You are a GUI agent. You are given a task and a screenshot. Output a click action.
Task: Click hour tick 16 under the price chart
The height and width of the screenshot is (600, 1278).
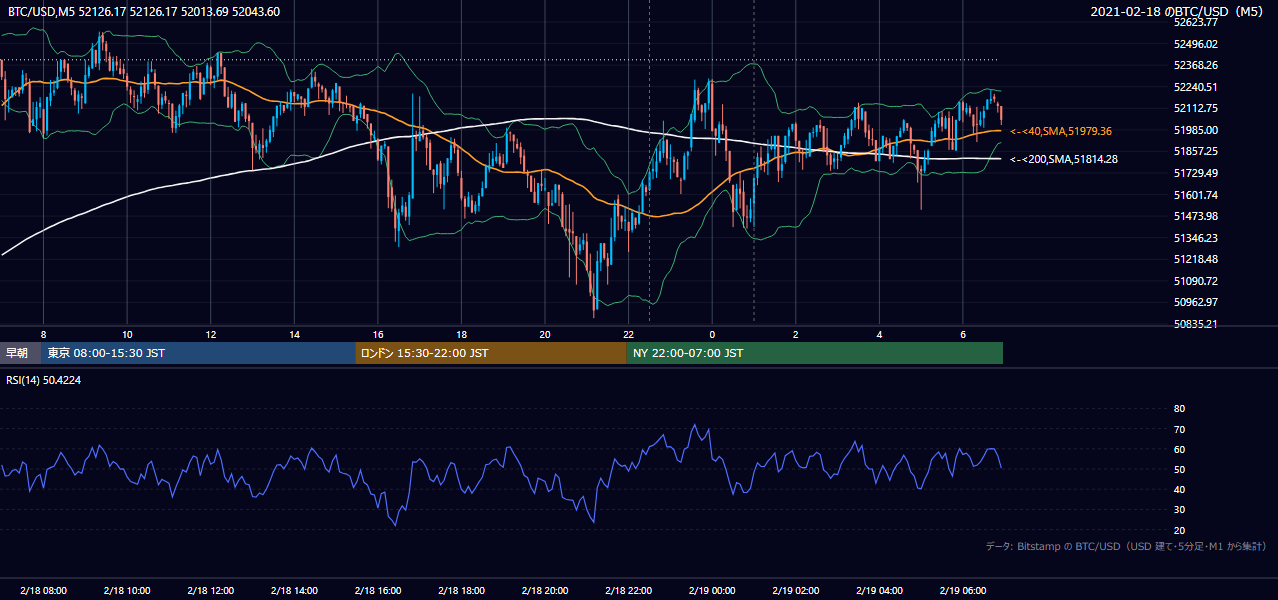(377, 334)
